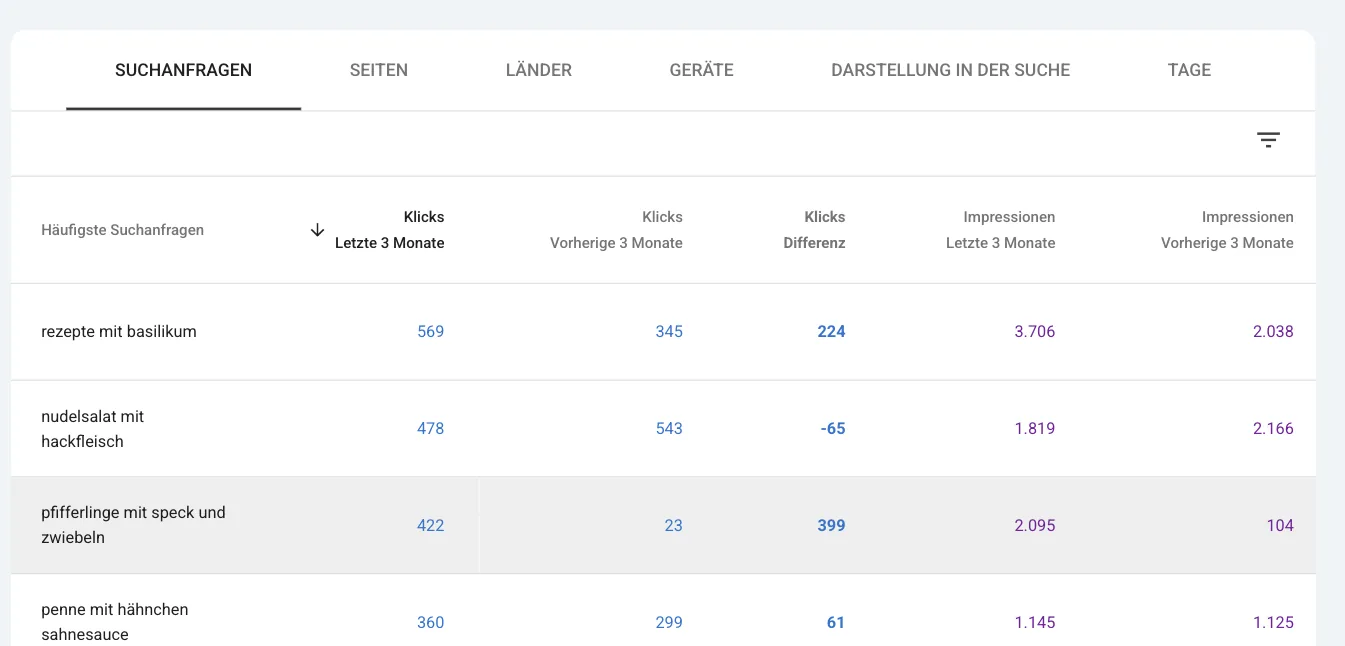Screen dimensions: 1345x646
Task: Select query 'nudelsalat mit hackfleisch'
Action: tap(93, 429)
